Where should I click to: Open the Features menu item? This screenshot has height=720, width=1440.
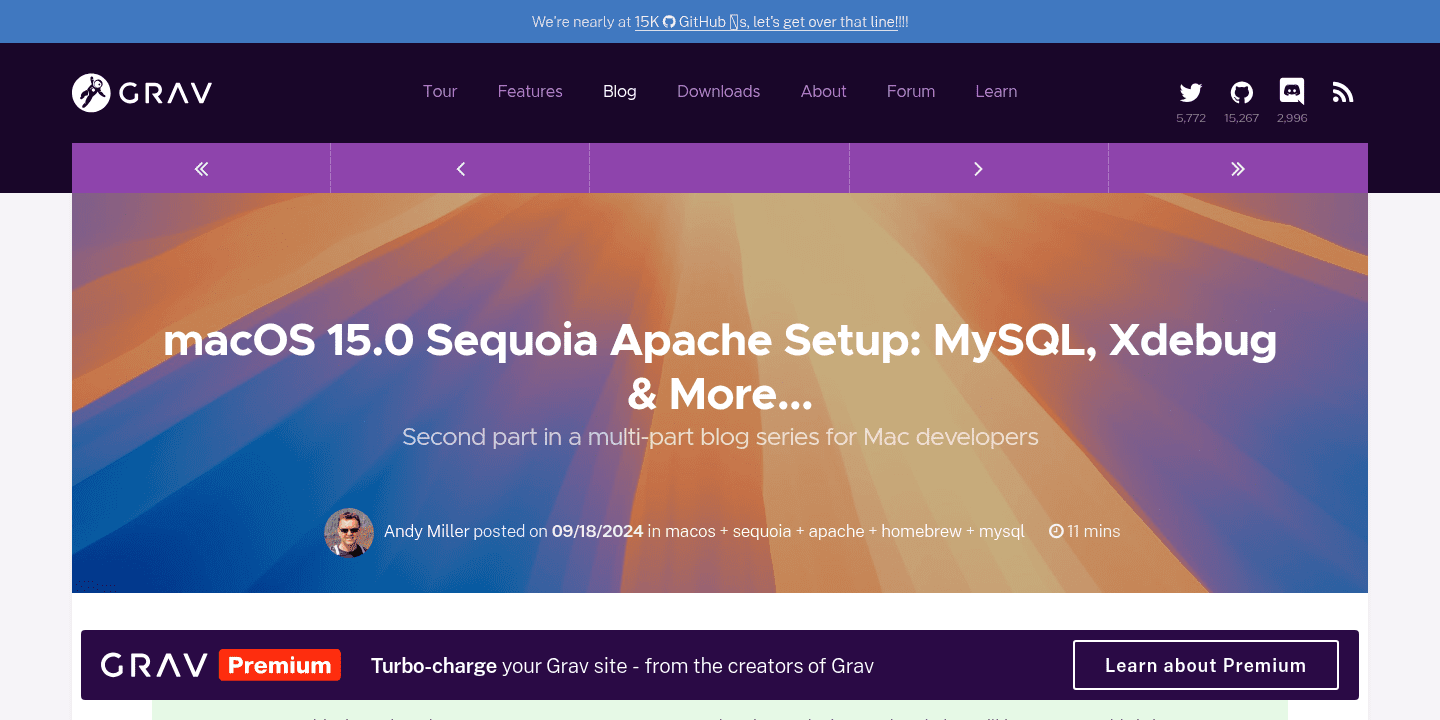(530, 91)
